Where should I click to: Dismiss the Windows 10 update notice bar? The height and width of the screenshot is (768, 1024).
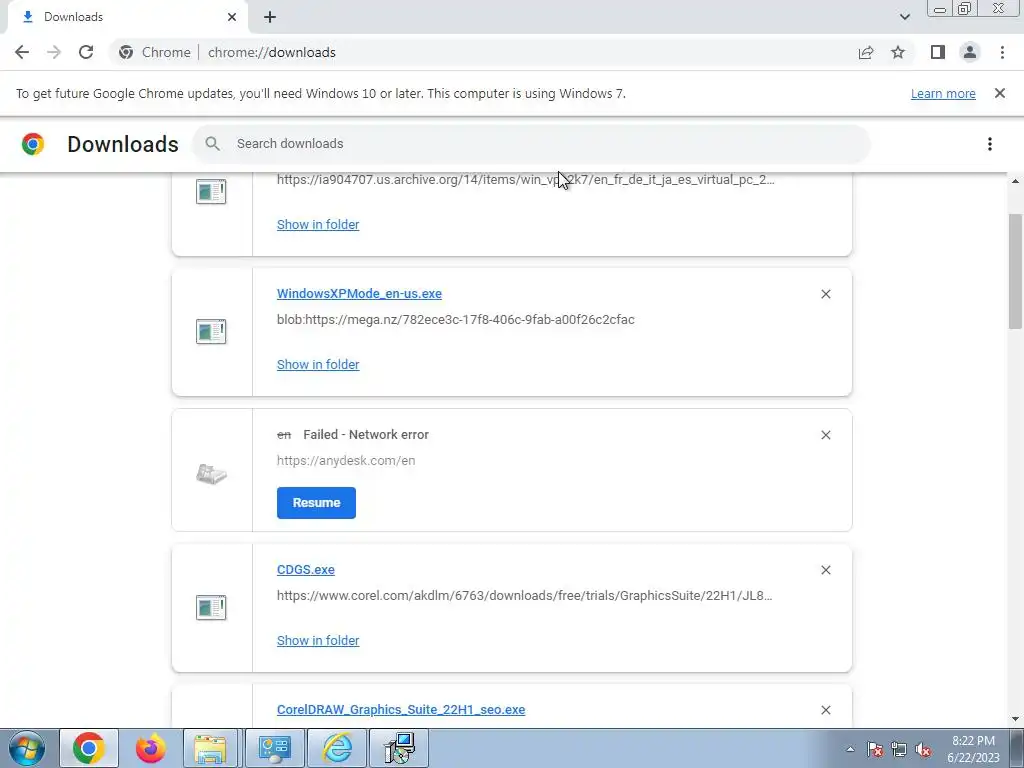point(1000,93)
